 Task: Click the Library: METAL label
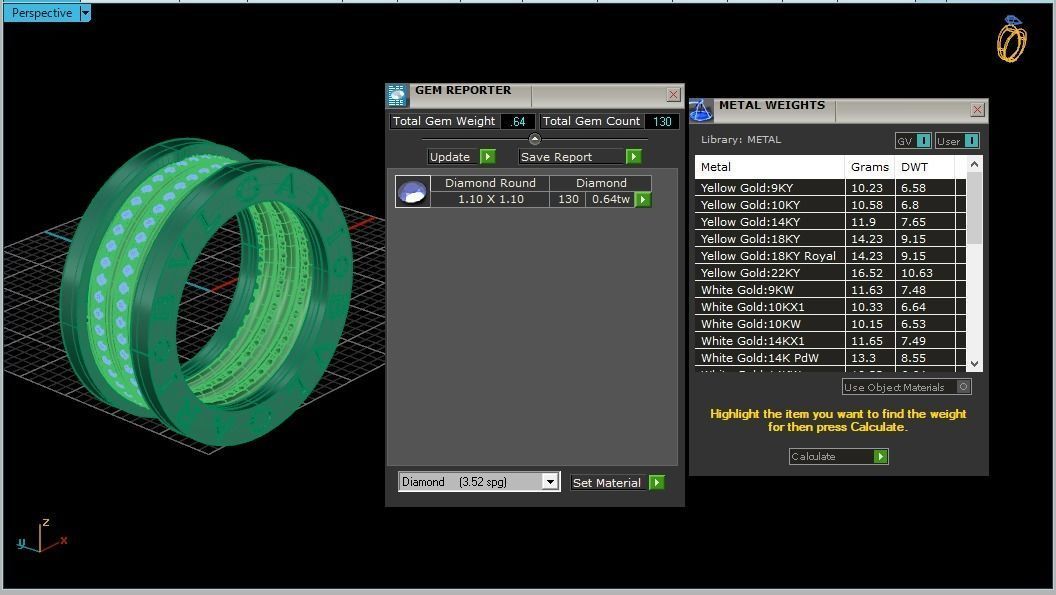[x=741, y=139]
